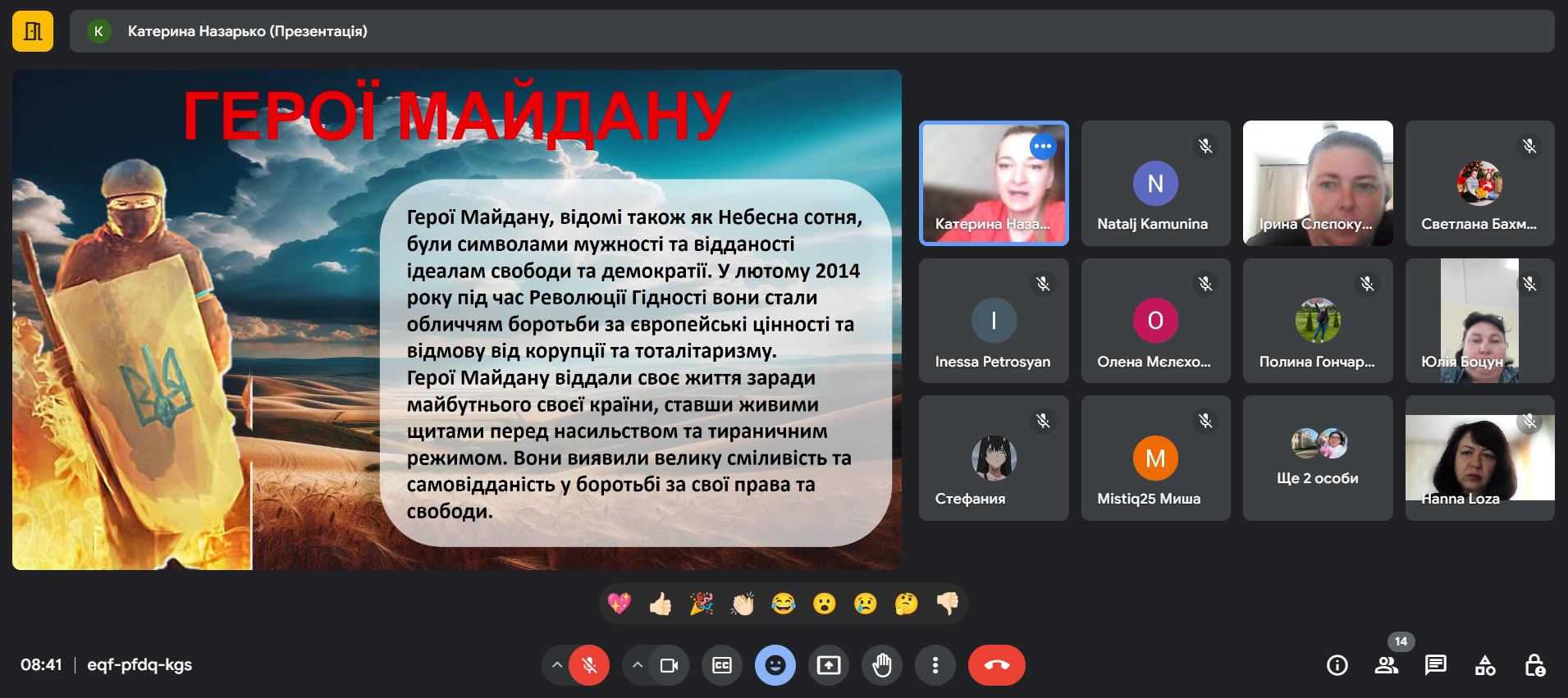Viewport: 1568px width, 698px height.
Task: Show the 'Ще 2 особи' tile
Action: 1317,458
